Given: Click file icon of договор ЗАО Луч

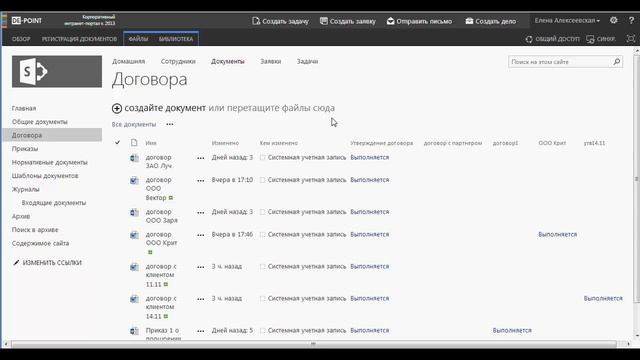Looking at the screenshot, I should pyautogui.click(x=134, y=158).
